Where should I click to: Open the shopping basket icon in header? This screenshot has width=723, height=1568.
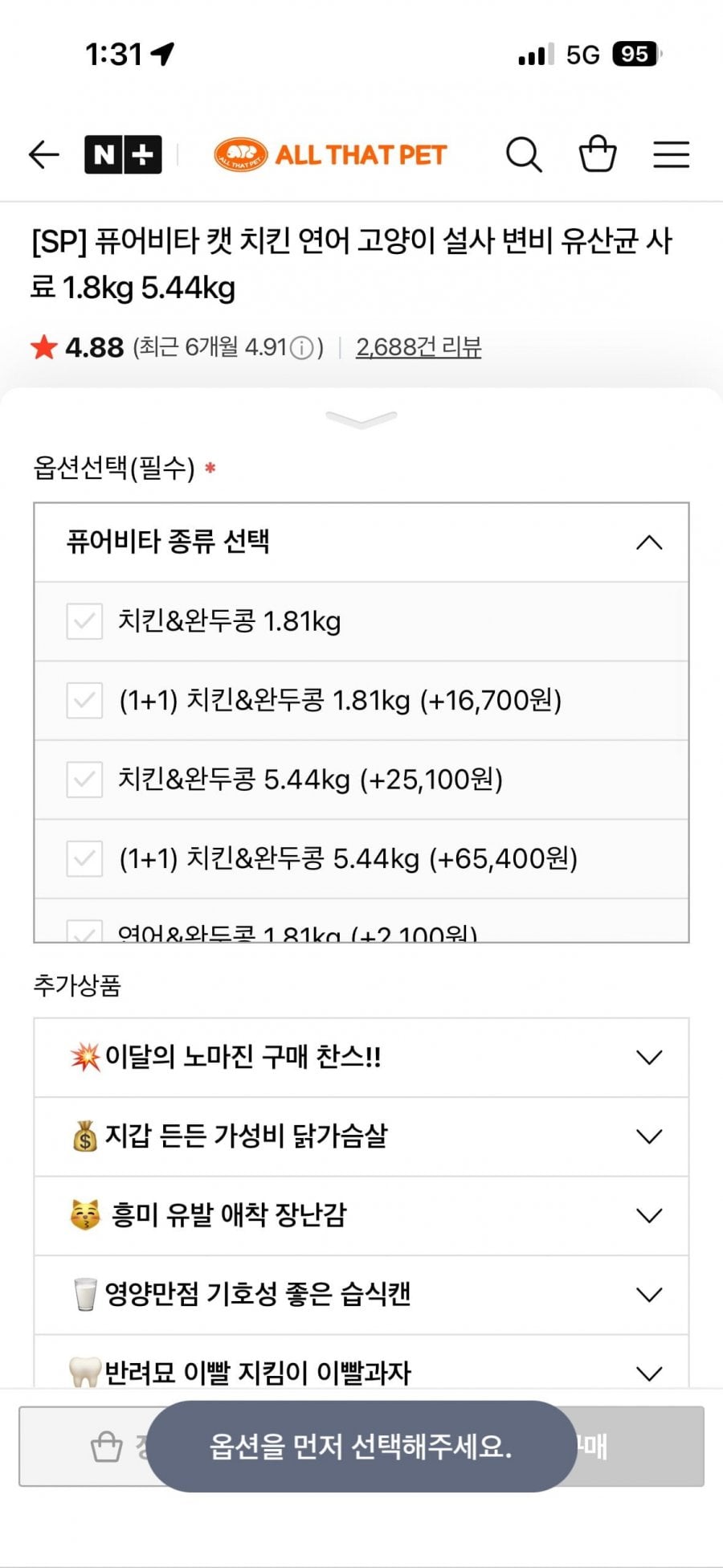tap(598, 154)
